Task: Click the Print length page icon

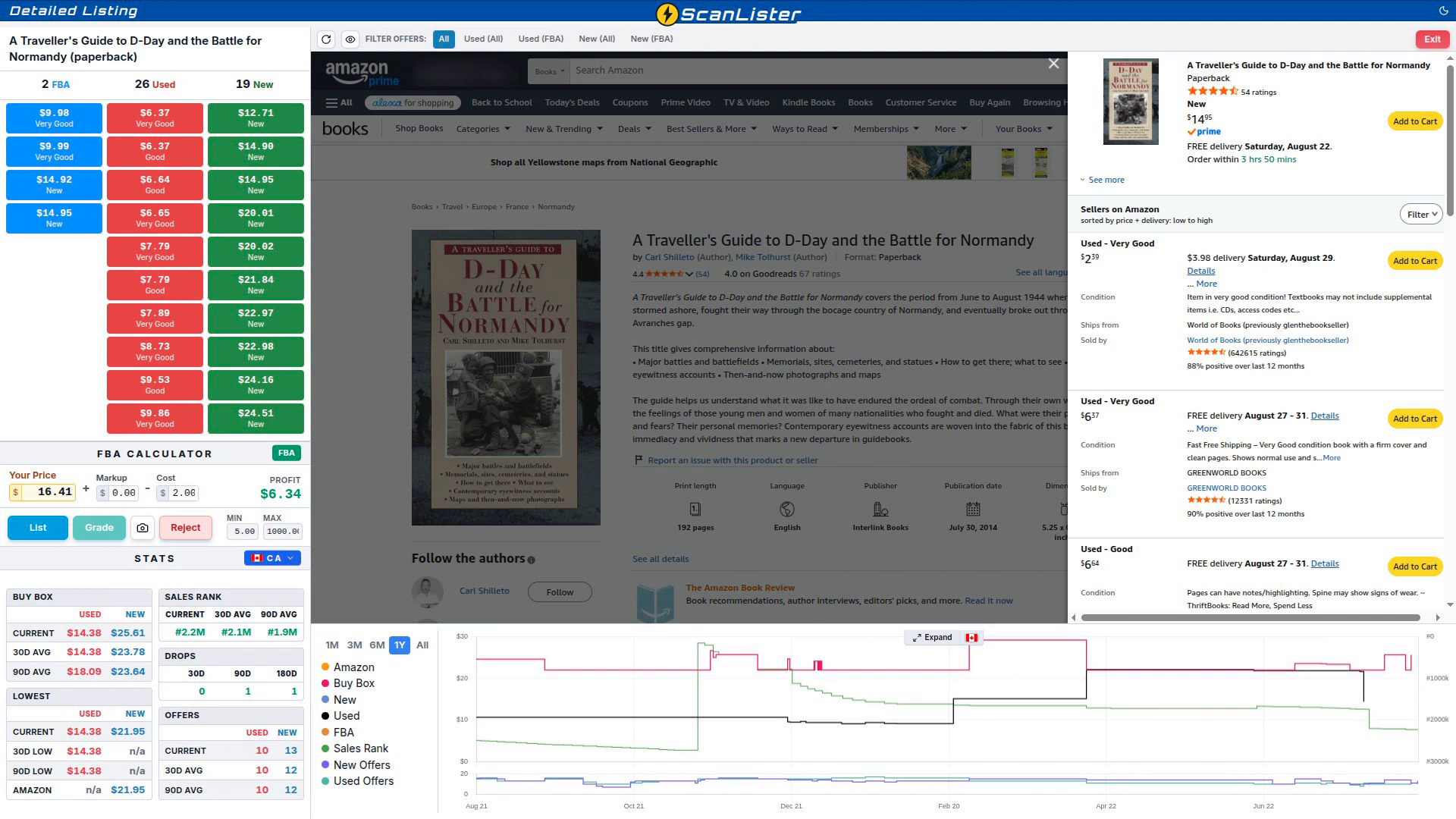Action: (x=695, y=509)
